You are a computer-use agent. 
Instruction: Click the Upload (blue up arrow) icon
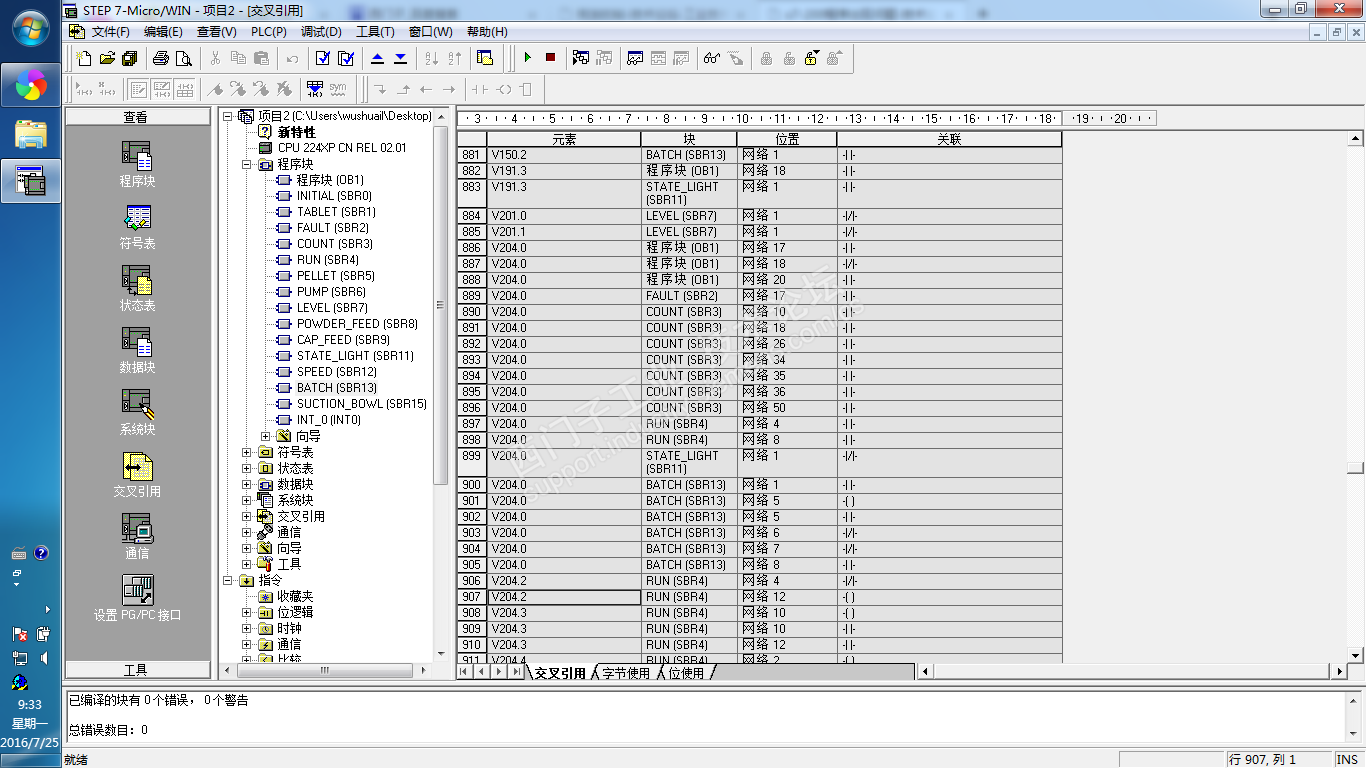pos(377,58)
